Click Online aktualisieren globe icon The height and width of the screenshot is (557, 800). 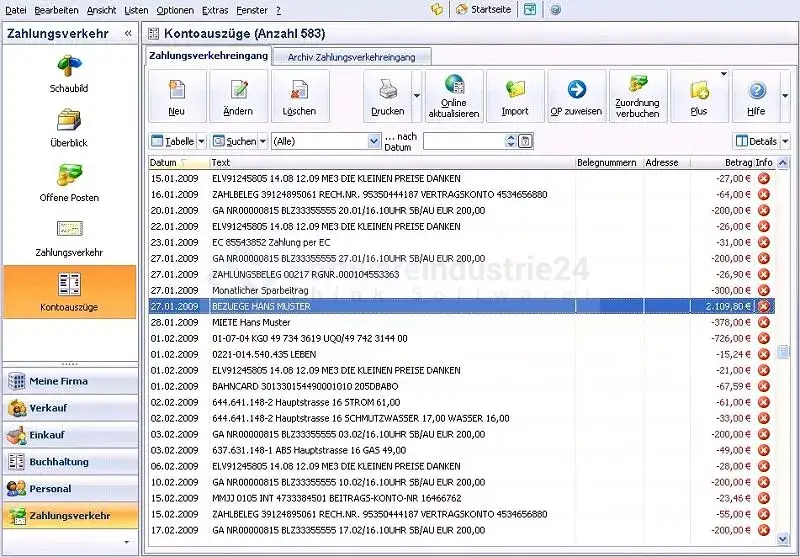pyautogui.click(x=454, y=87)
